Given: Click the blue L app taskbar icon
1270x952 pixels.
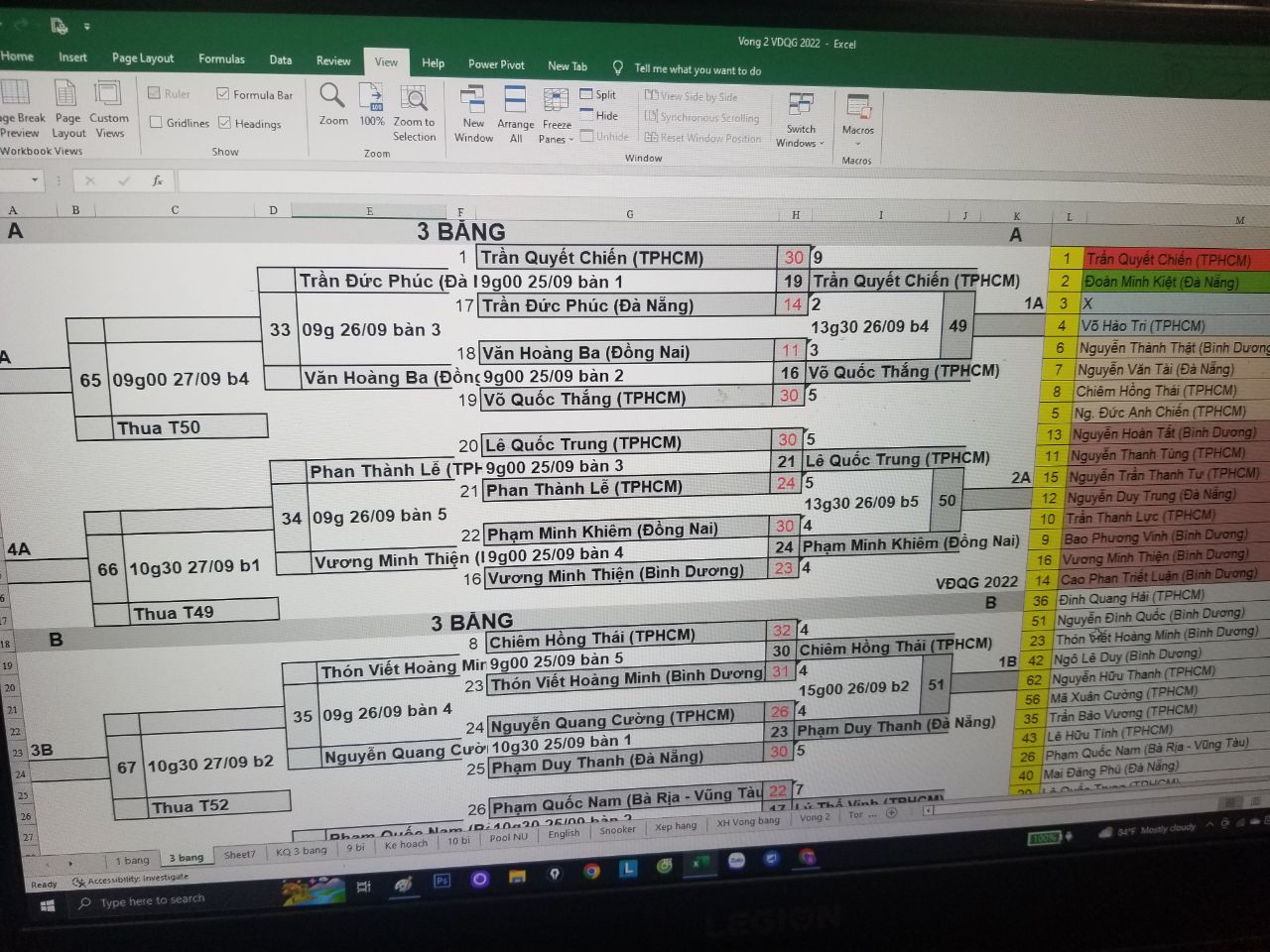Looking at the screenshot, I should pos(628,869).
